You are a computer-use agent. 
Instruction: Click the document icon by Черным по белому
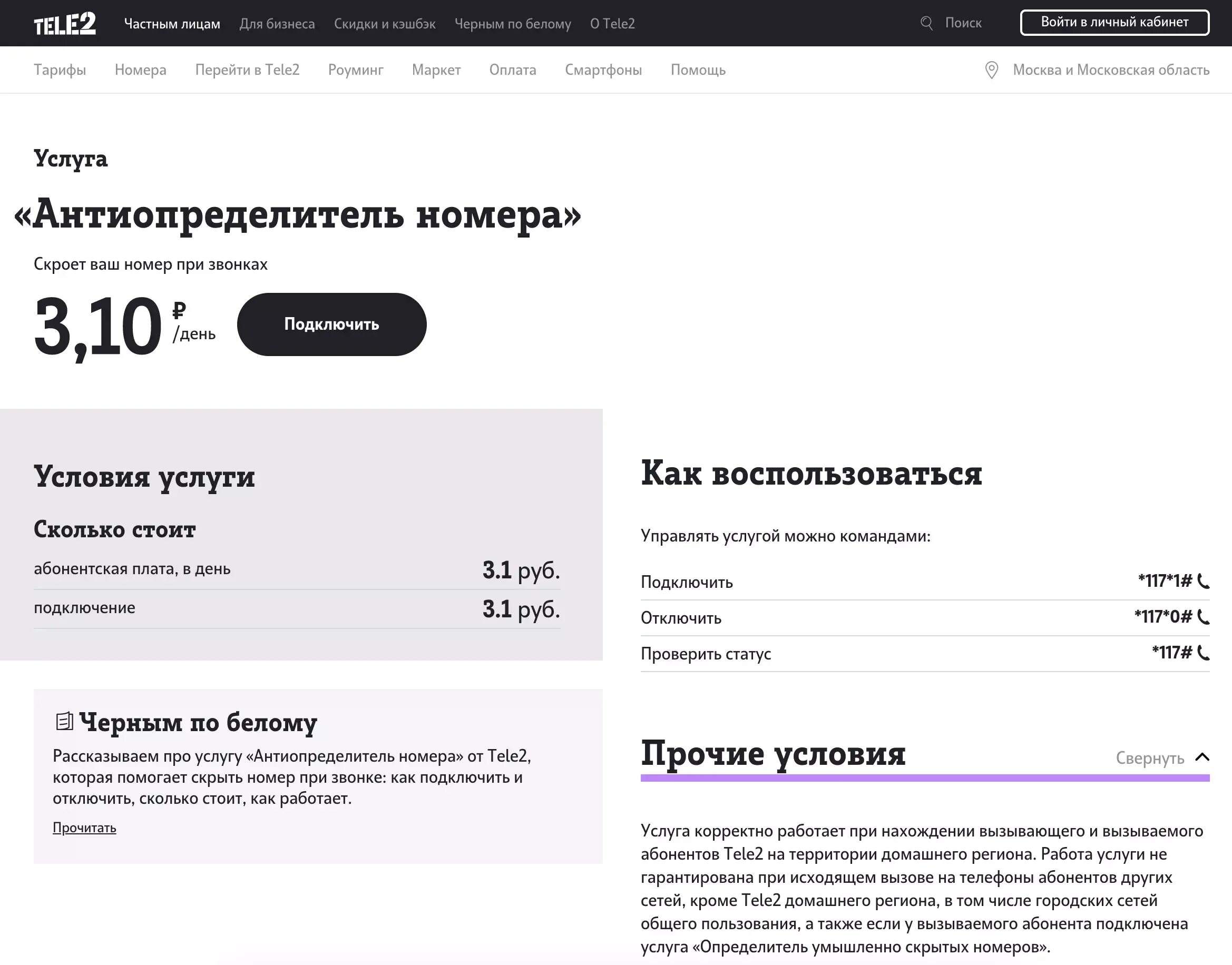tap(64, 721)
